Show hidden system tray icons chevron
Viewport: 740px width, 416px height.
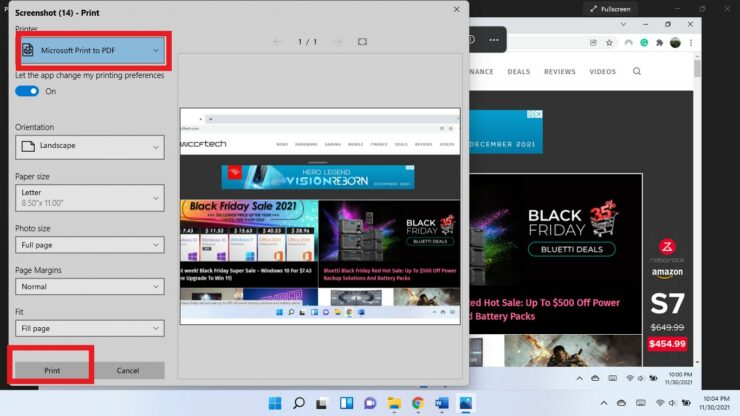(604, 403)
